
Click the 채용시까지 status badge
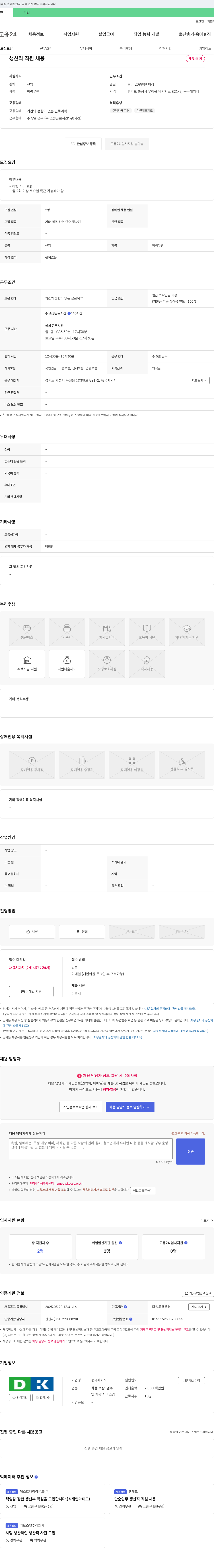coord(195,59)
